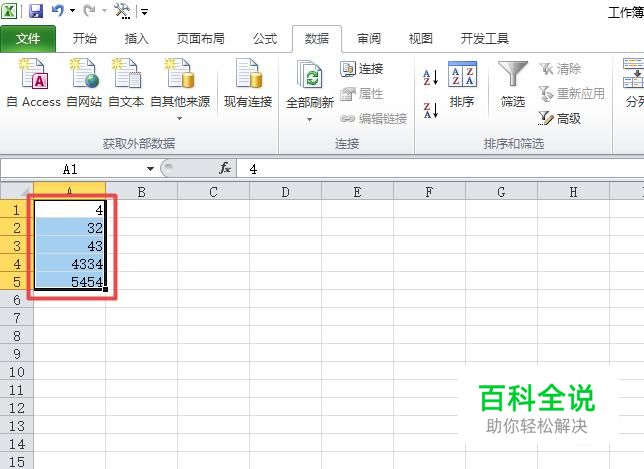Click cell containing 43
This screenshot has width=644, height=469.
click(69, 246)
